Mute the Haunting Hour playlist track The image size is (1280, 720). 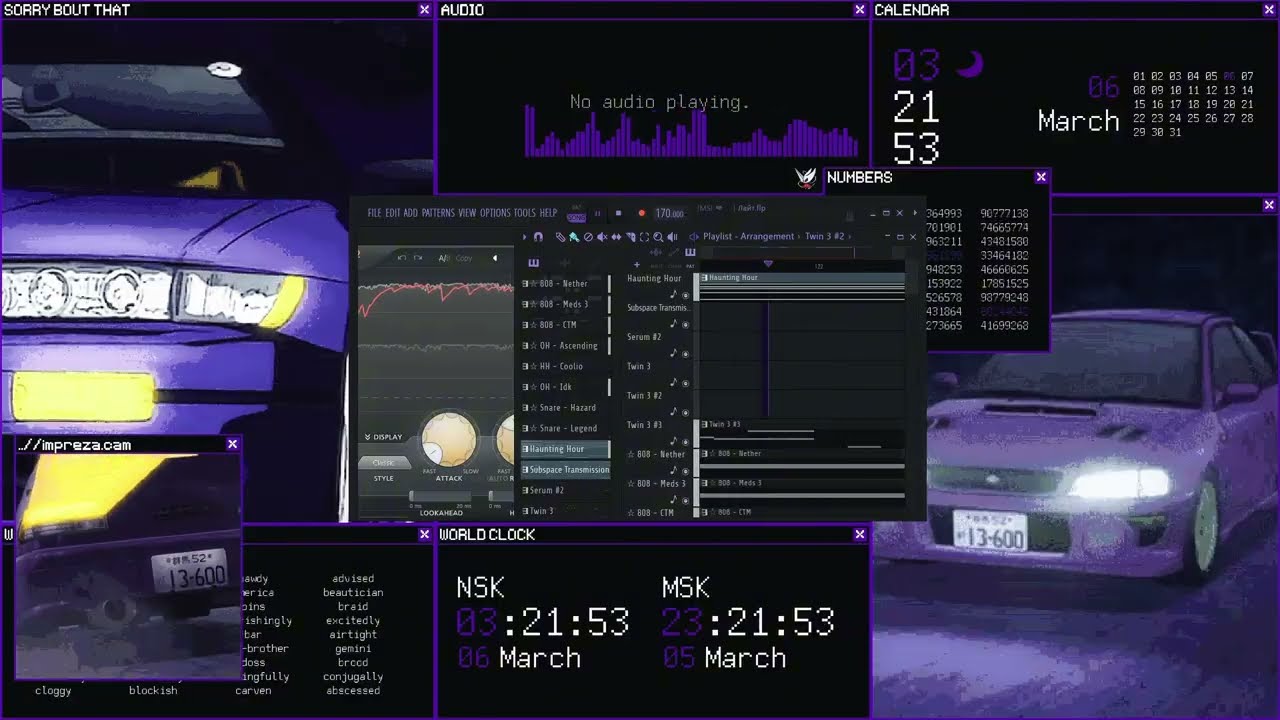[x=685, y=295]
